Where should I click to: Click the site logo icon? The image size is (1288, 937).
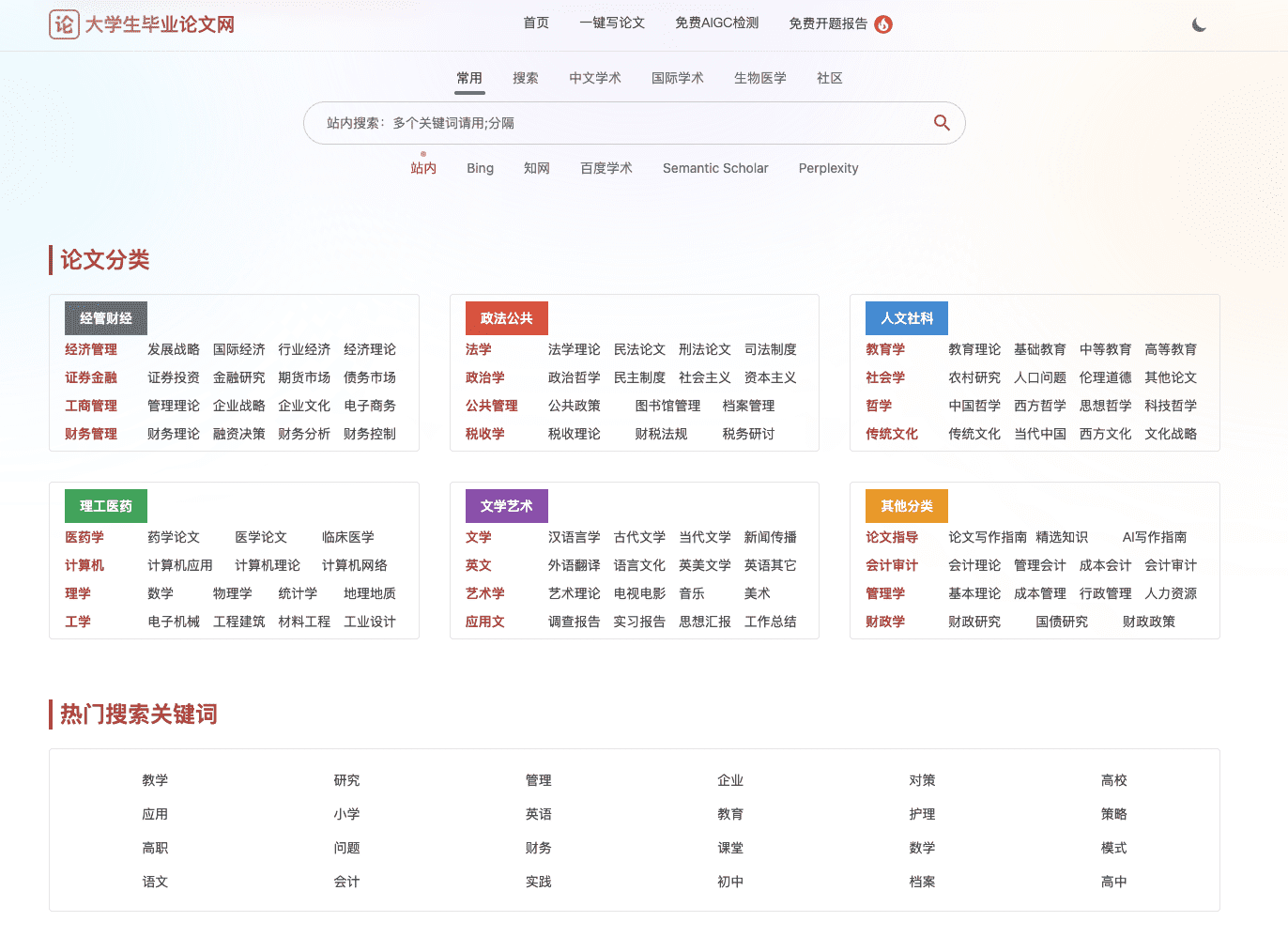point(64,24)
